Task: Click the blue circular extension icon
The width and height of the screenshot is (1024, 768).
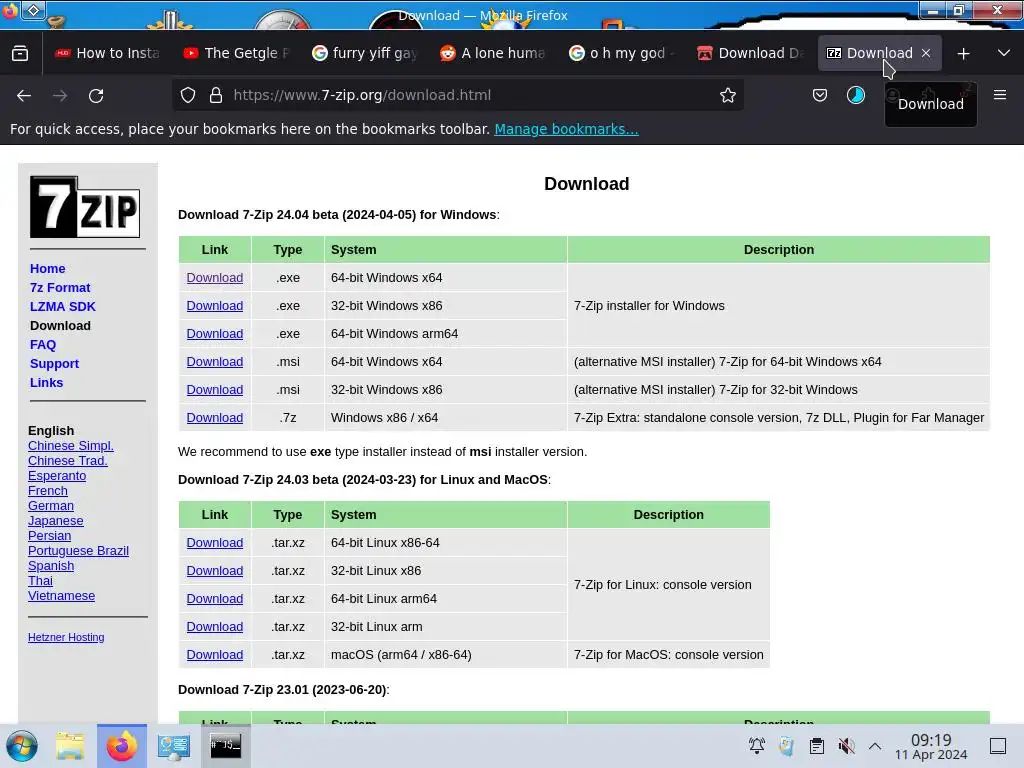Action: [856, 95]
